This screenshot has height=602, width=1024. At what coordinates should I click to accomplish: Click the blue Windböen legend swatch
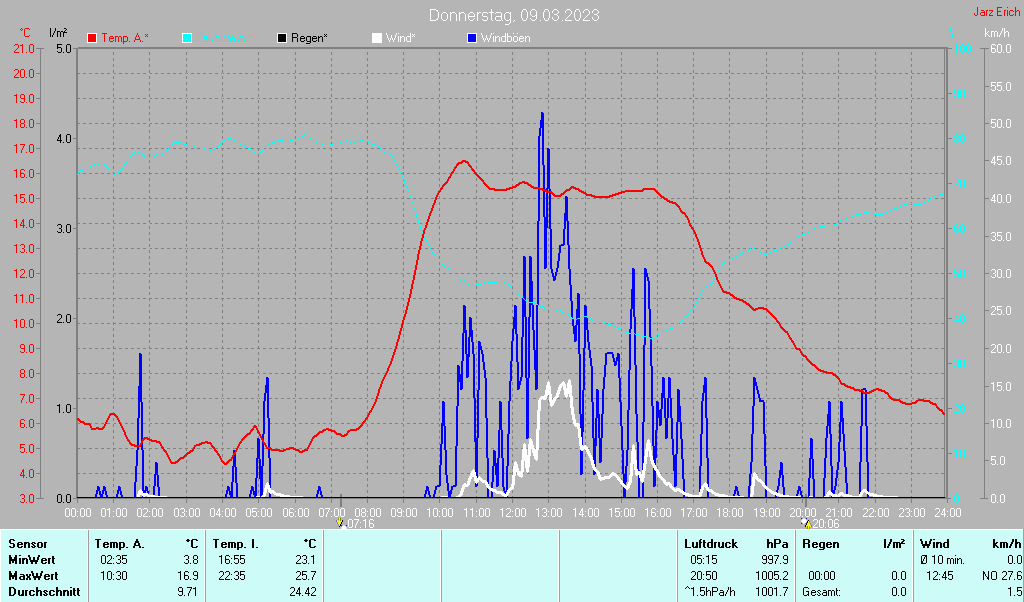[x=472, y=39]
